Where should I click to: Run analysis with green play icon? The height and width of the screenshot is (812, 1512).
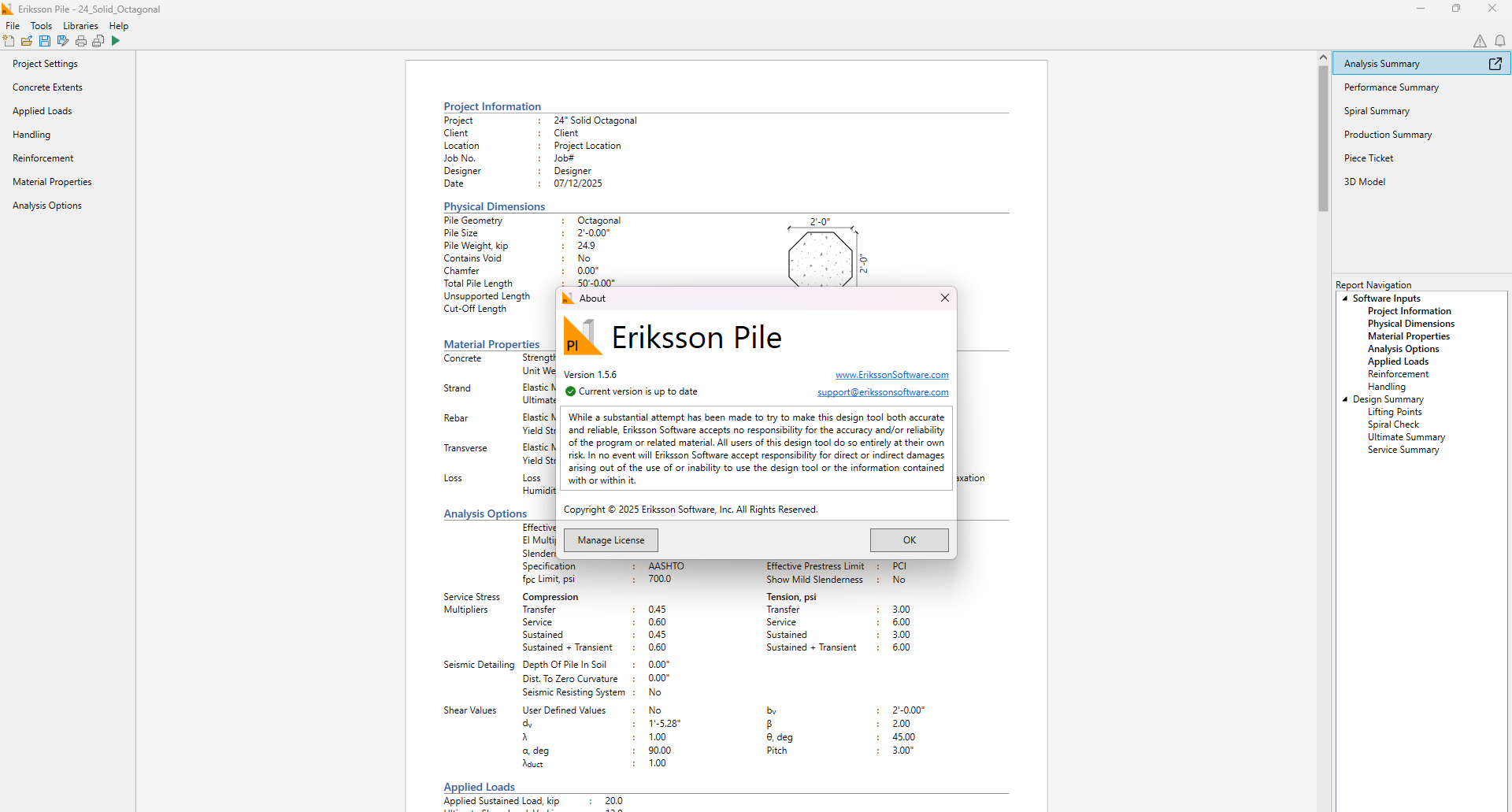[x=116, y=41]
